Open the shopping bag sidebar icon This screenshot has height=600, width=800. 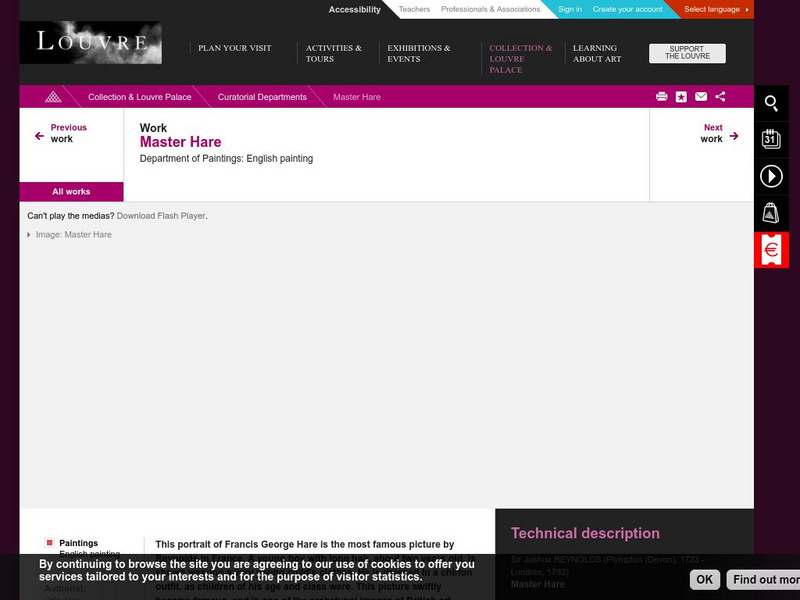point(771,213)
